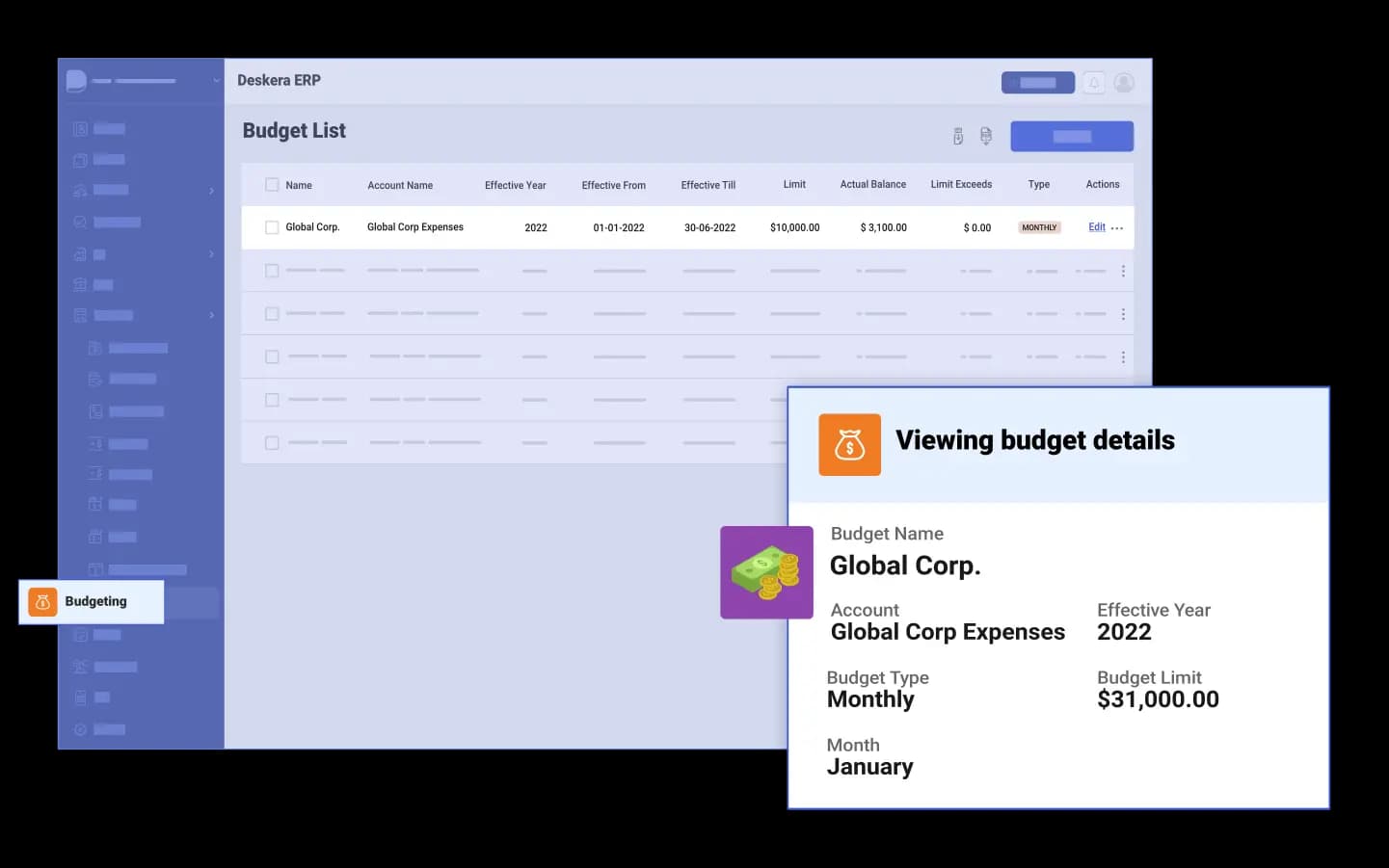The width and height of the screenshot is (1389, 868).
Task: Expand the organization switcher chevron in sidebar top
Action: (x=216, y=81)
